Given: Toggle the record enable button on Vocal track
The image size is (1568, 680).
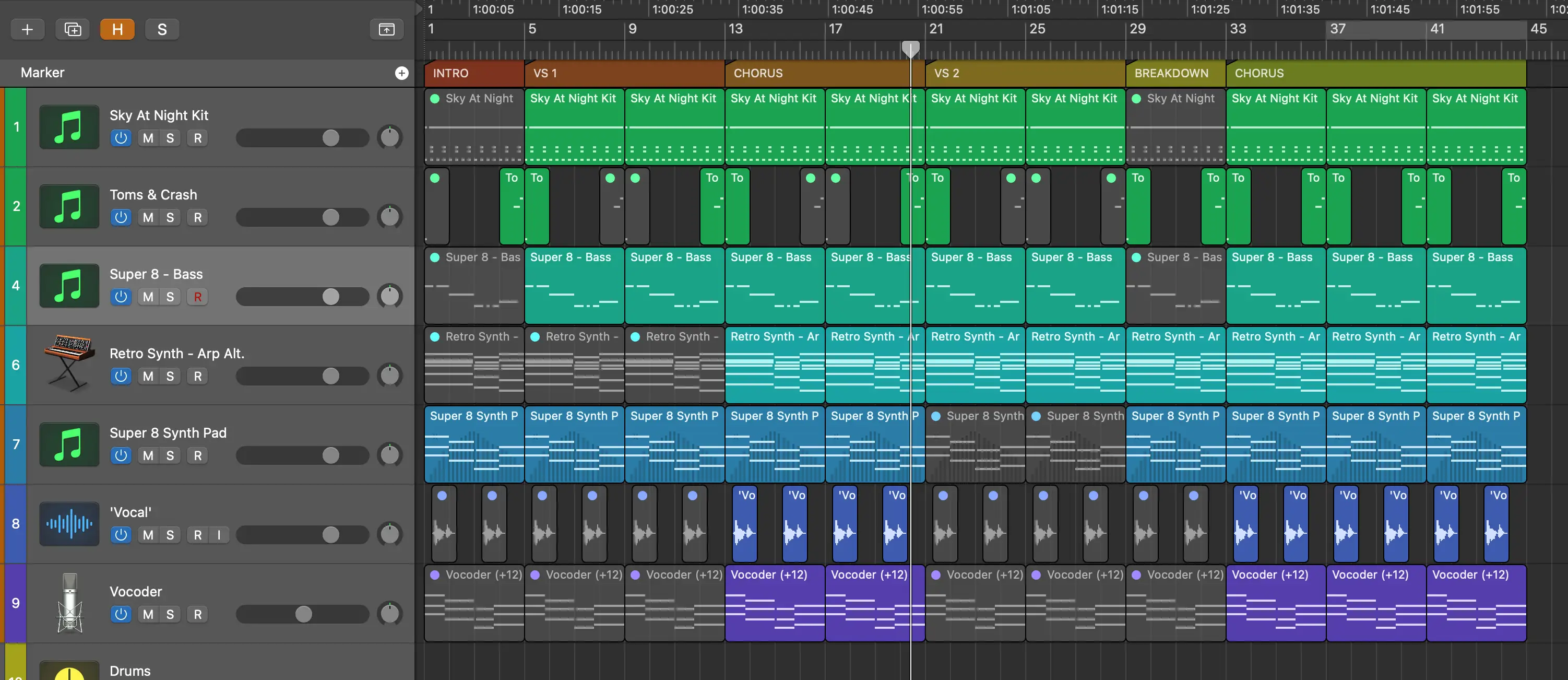Looking at the screenshot, I should point(197,535).
